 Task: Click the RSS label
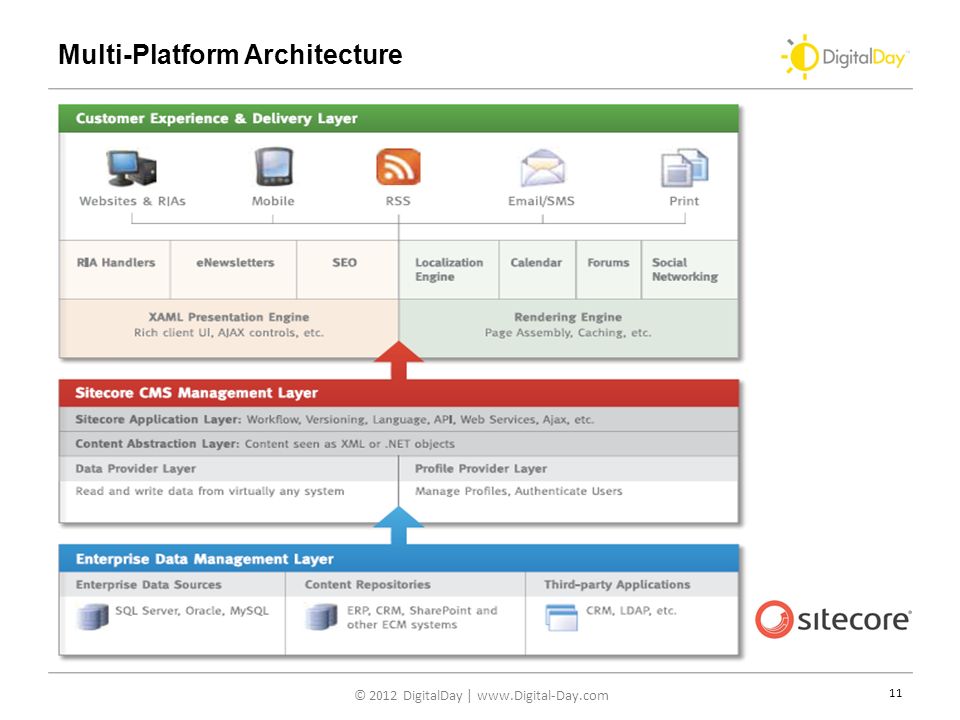point(398,201)
